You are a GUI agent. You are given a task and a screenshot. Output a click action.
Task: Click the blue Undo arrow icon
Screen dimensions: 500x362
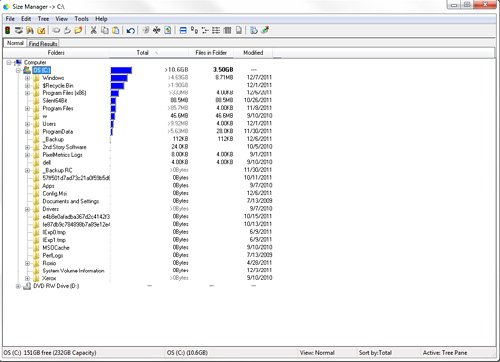[x=131, y=30]
